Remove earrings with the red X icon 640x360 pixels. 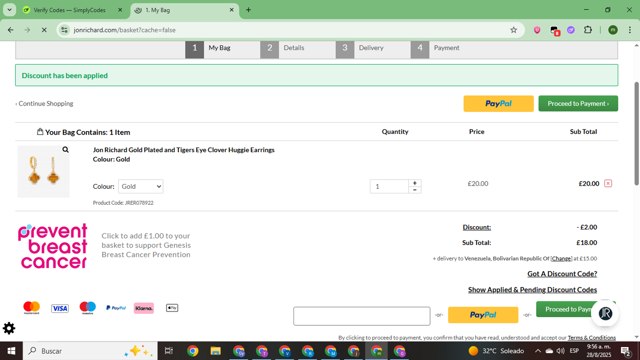coord(608,183)
